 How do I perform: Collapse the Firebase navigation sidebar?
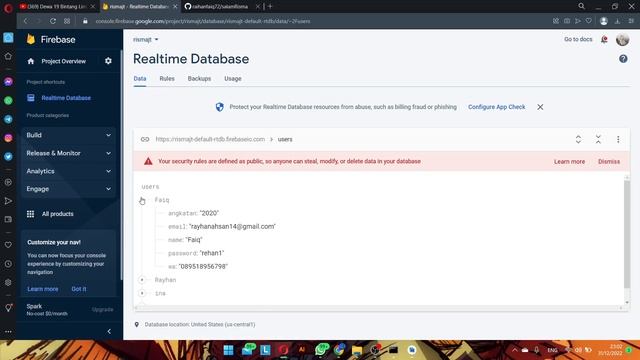pyautogui.click(x=109, y=331)
